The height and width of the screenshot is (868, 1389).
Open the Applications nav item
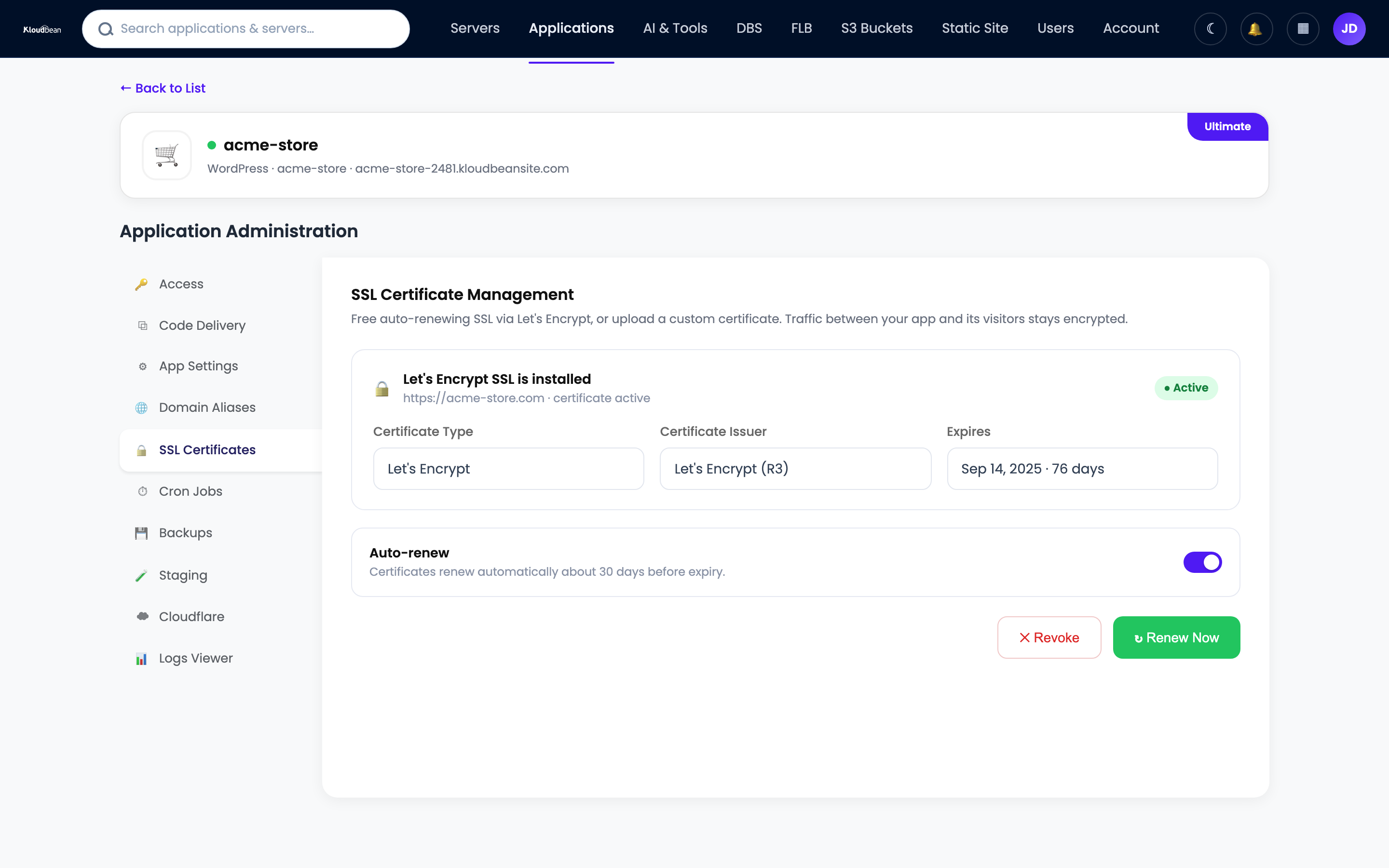571,28
